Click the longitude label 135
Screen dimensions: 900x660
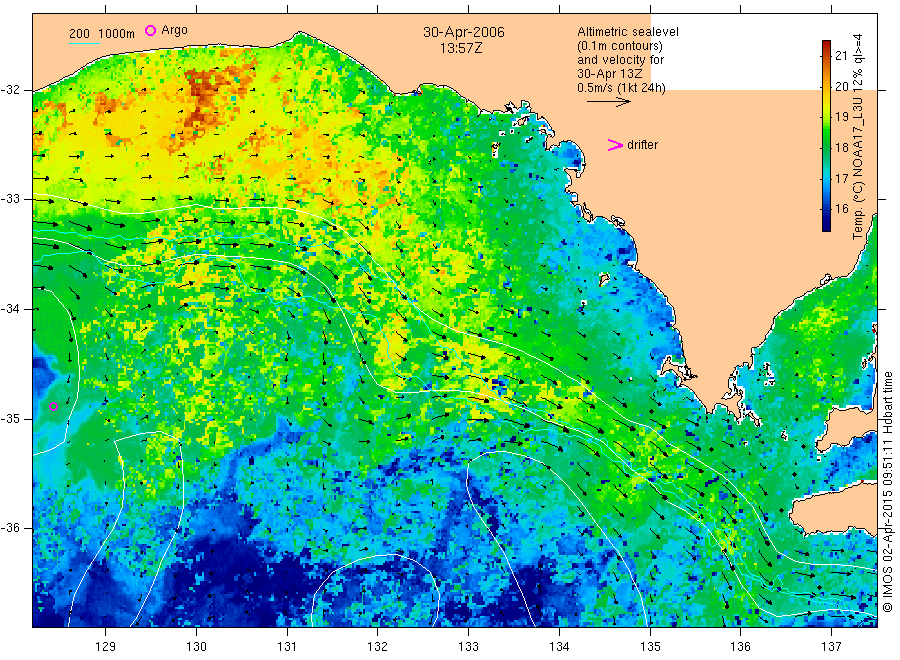click(650, 646)
